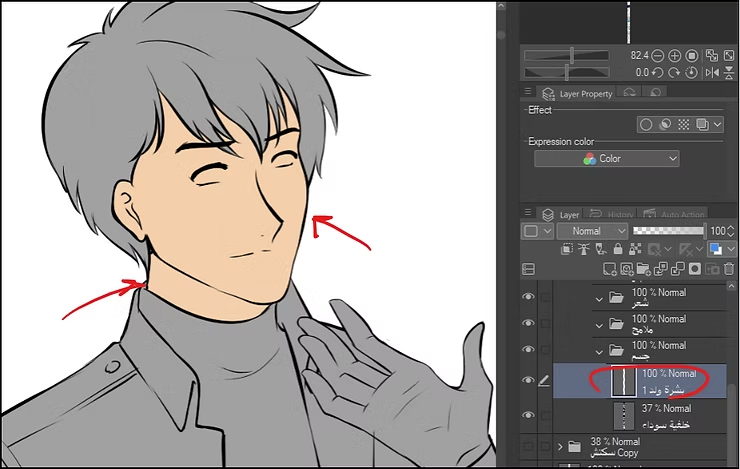Viewport: 740px width, 469px height.
Task: Toggle Clip to layer below
Action: (x=567, y=249)
